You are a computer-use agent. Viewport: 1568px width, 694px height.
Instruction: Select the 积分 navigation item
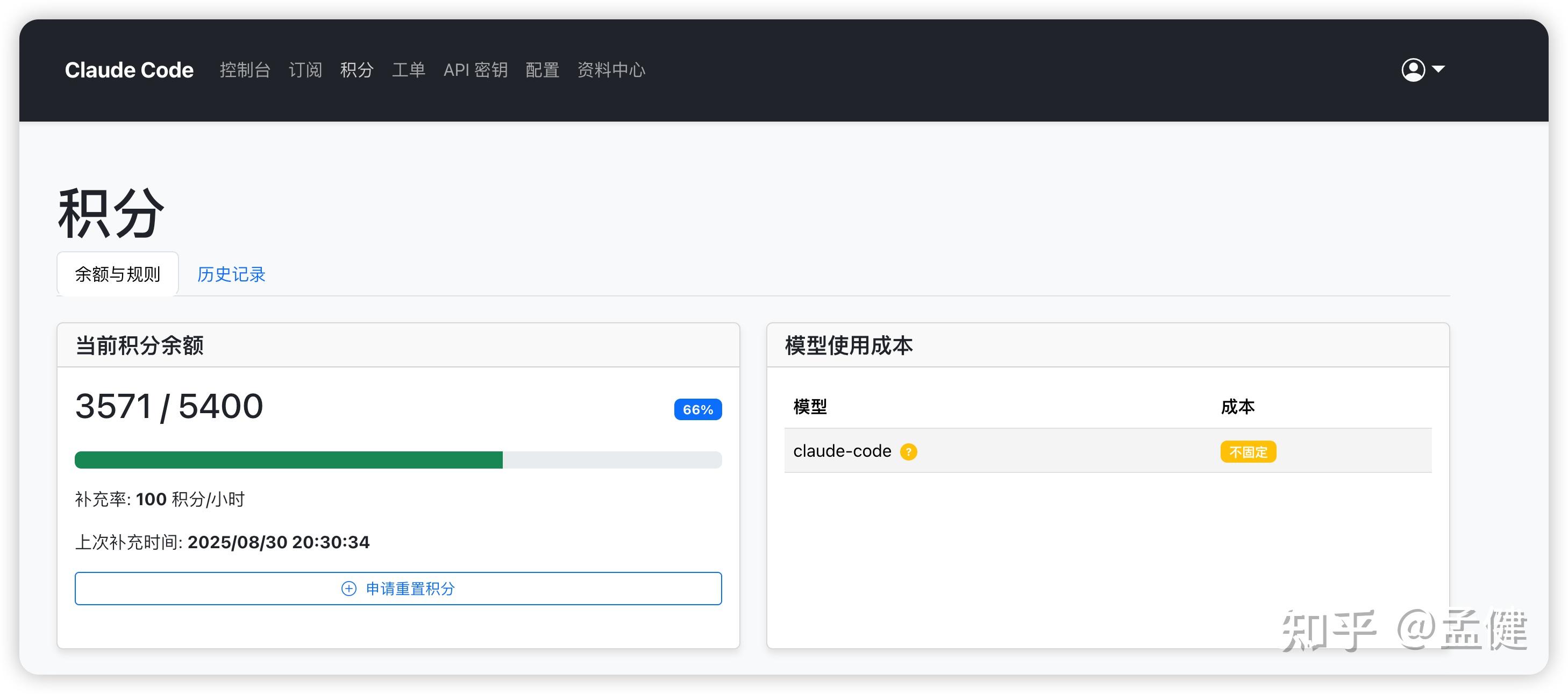(357, 70)
